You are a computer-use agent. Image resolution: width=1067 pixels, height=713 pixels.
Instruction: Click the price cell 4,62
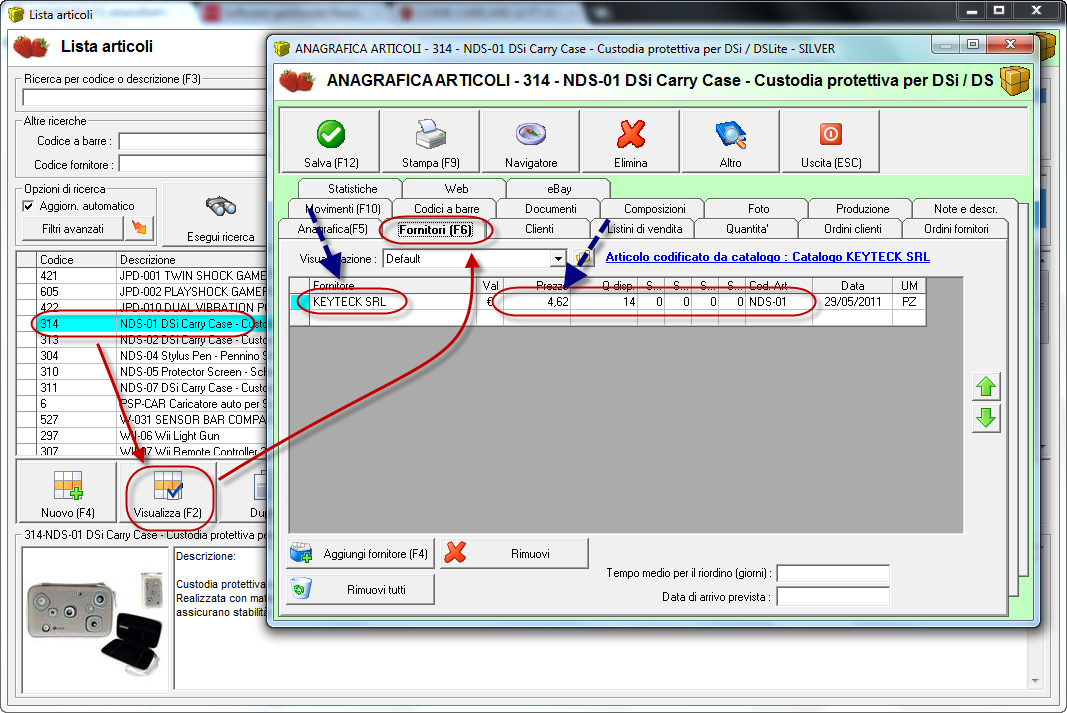[x=536, y=301]
